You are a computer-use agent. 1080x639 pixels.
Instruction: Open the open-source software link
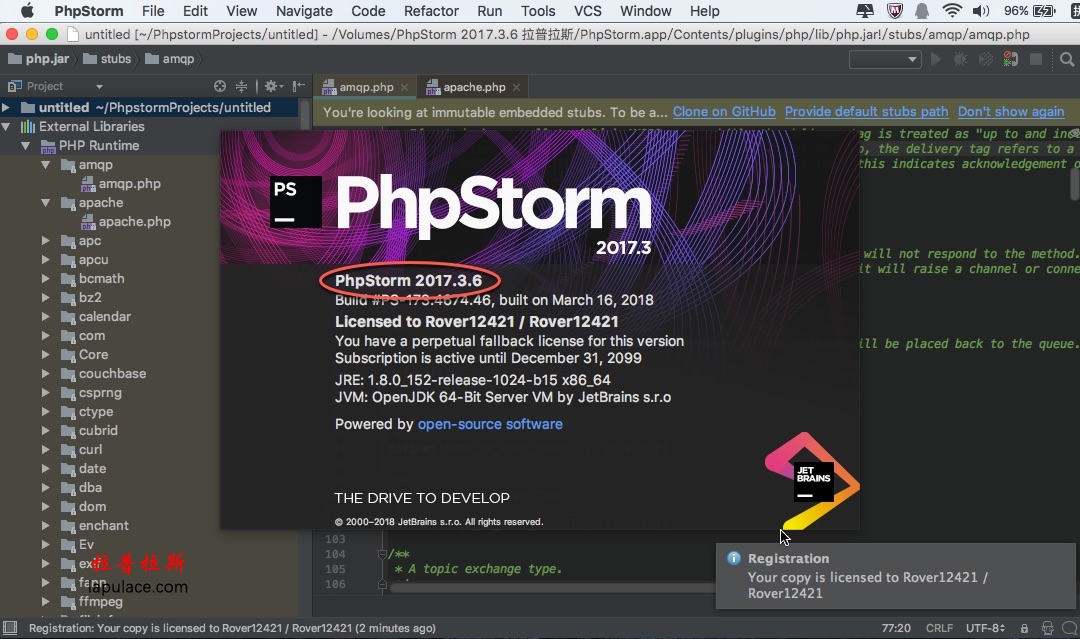490,424
